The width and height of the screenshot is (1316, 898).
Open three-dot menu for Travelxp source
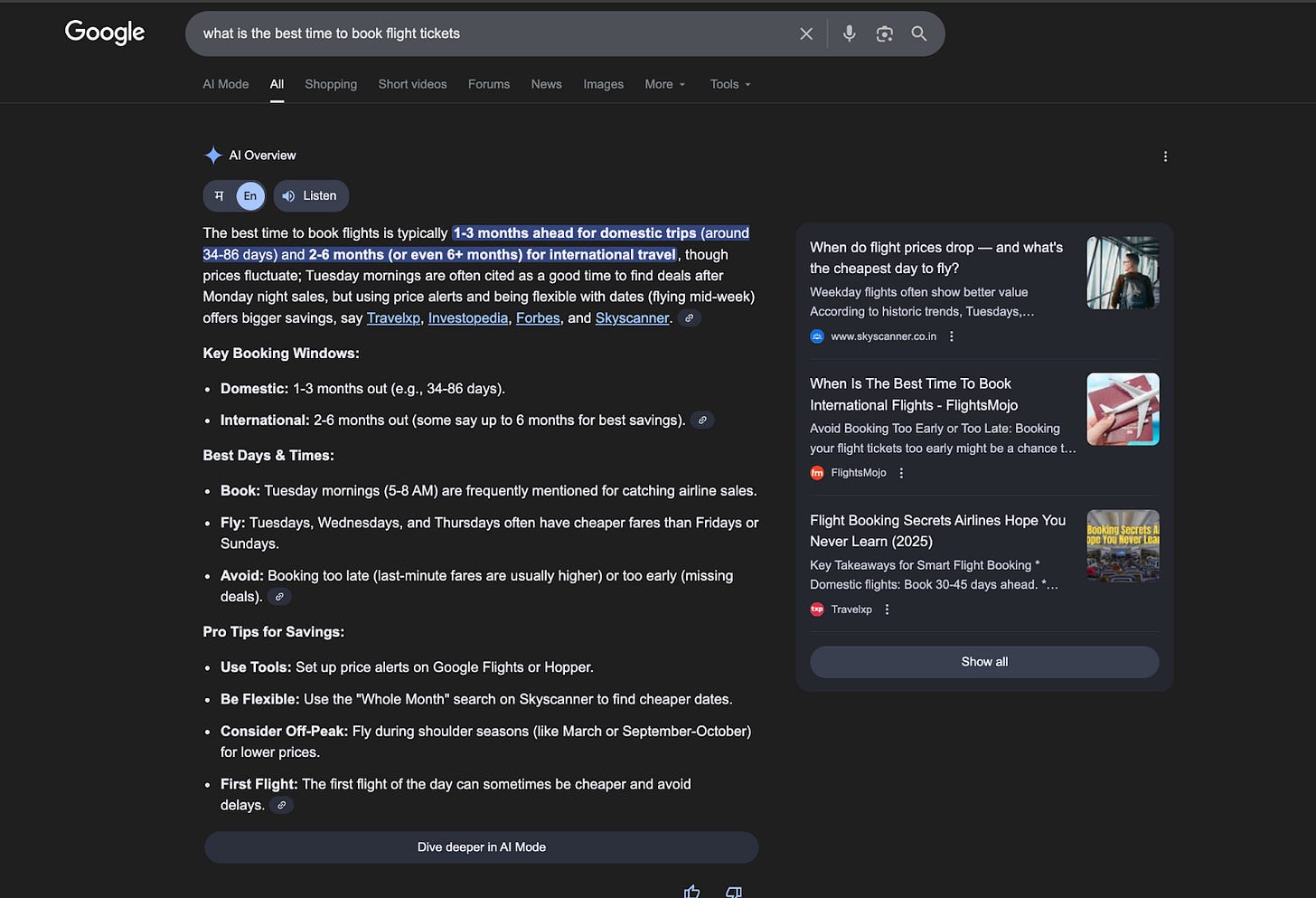[x=887, y=610]
